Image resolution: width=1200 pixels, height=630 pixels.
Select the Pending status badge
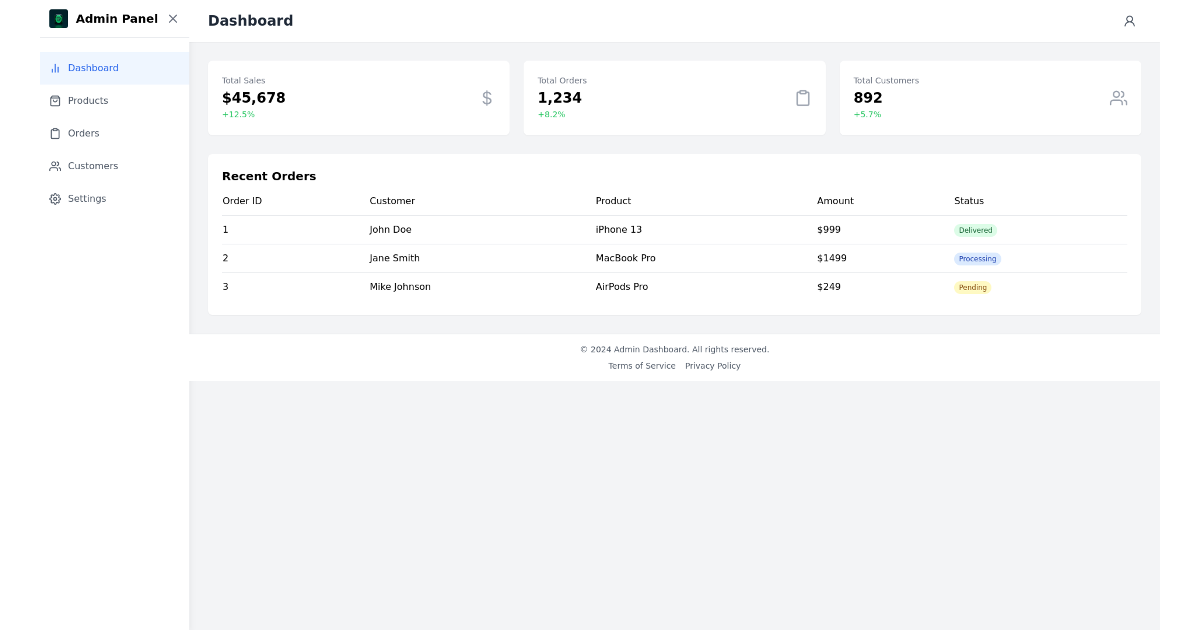click(x=972, y=287)
